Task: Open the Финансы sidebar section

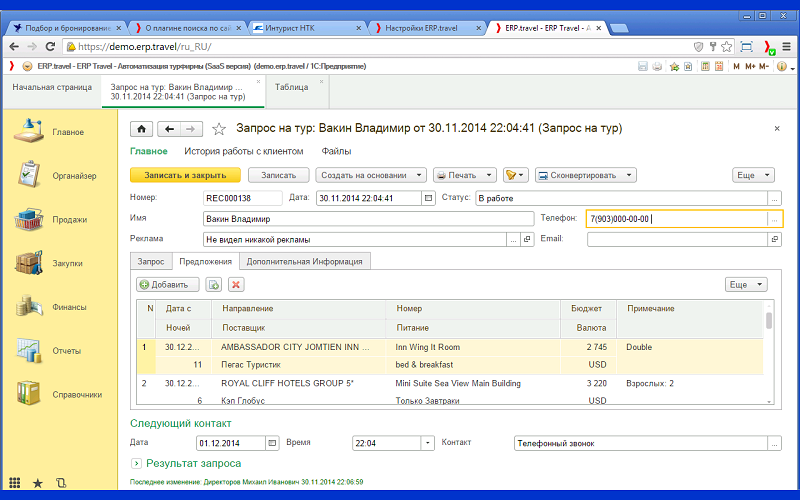Action: point(50,307)
